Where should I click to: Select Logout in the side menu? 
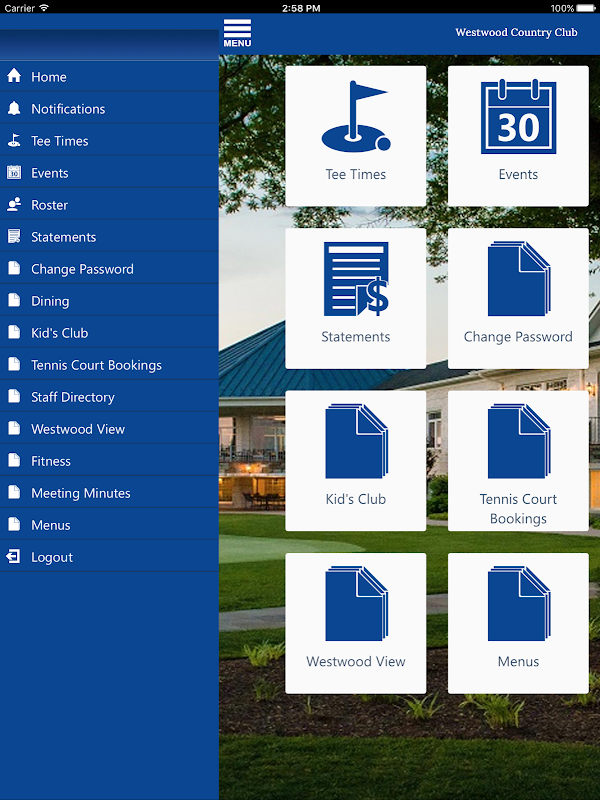tap(109, 557)
